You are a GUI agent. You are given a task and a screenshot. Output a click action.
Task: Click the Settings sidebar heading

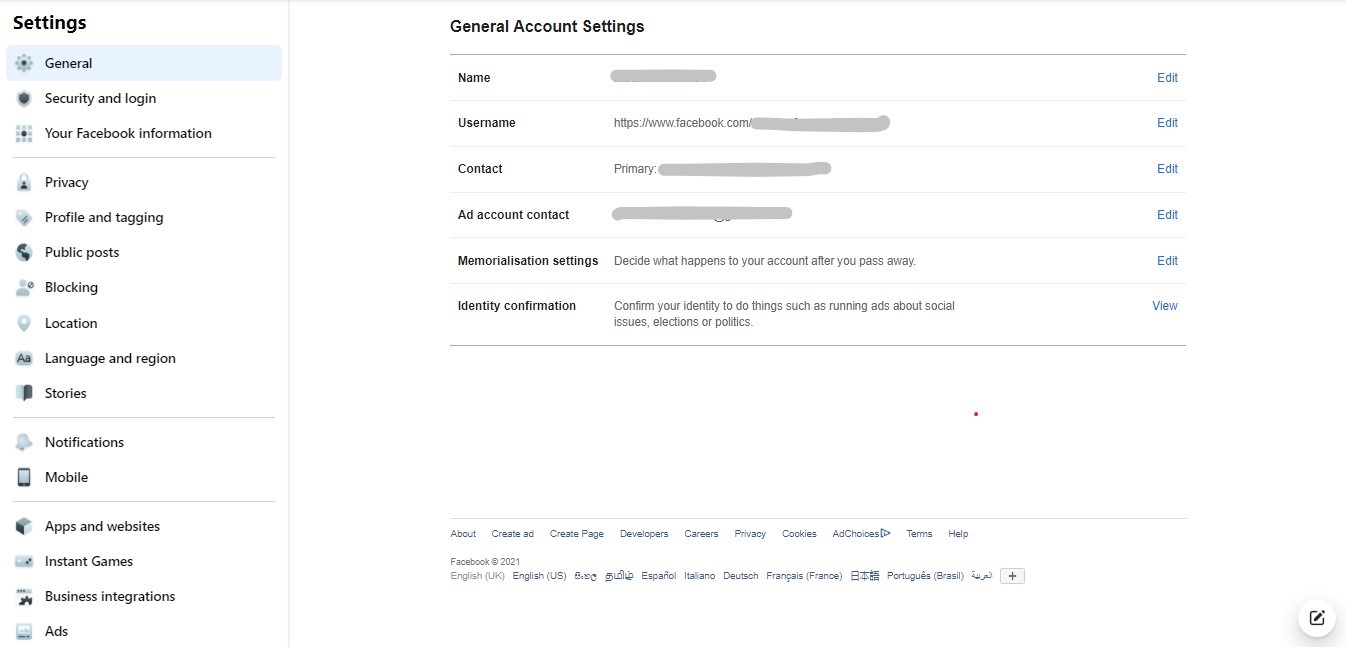point(49,22)
